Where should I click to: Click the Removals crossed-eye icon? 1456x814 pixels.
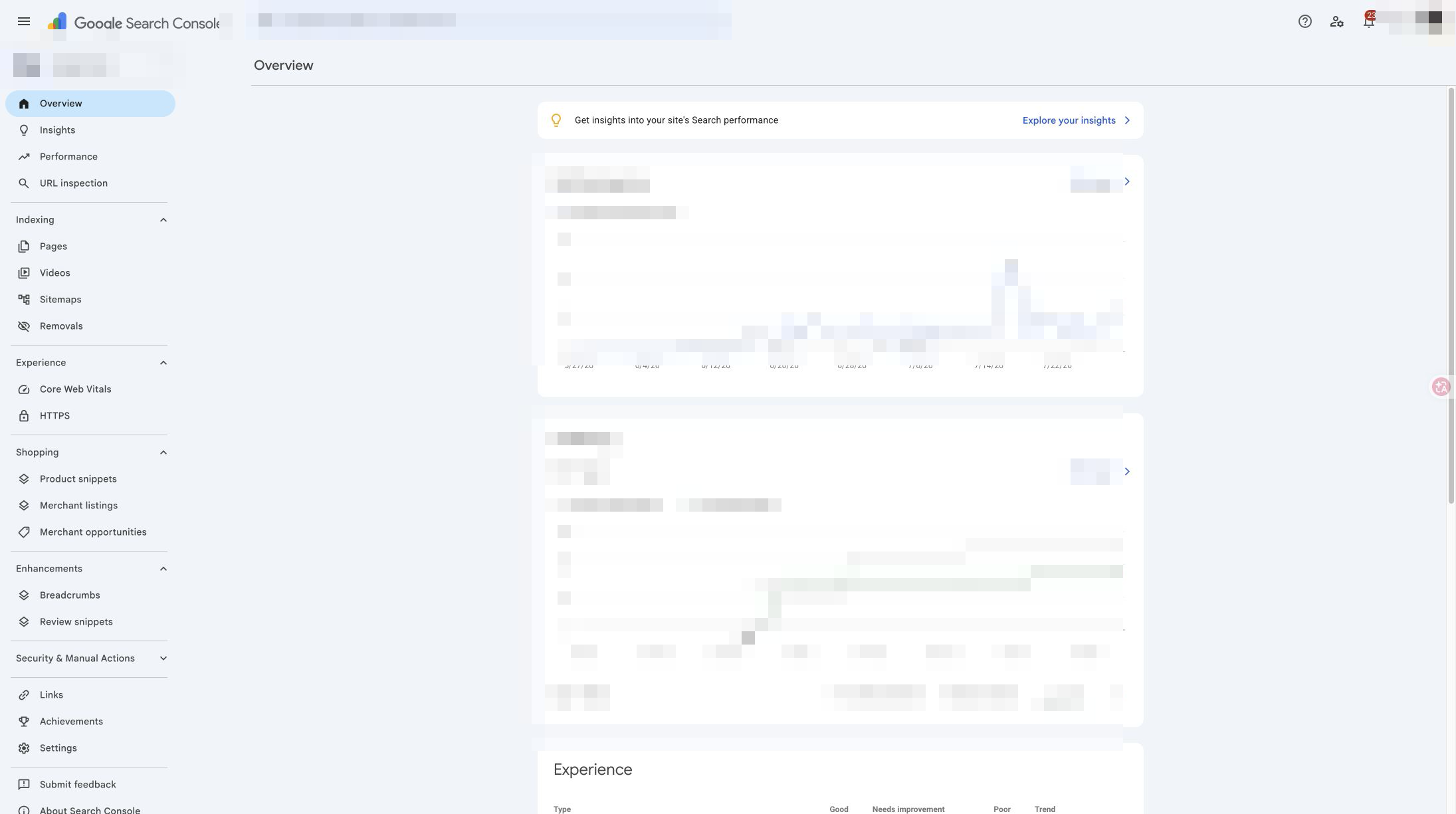click(x=24, y=326)
